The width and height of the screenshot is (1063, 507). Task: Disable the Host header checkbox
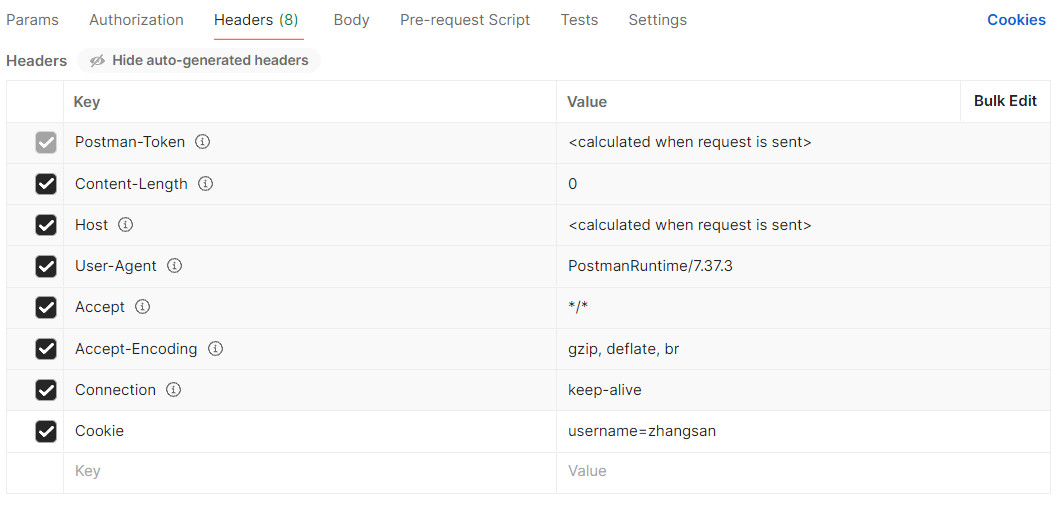(x=46, y=225)
